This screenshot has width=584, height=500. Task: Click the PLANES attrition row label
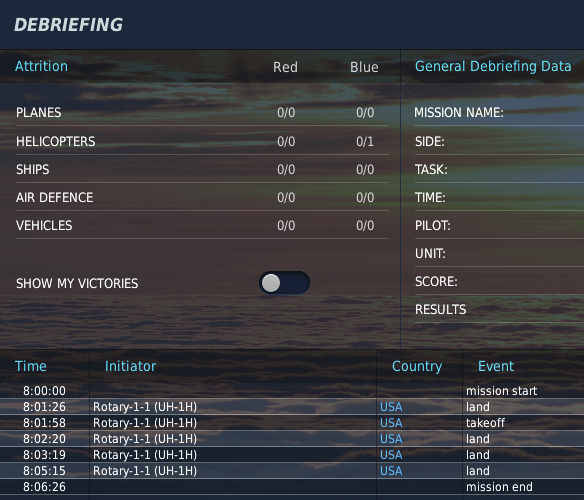[39, 113]
